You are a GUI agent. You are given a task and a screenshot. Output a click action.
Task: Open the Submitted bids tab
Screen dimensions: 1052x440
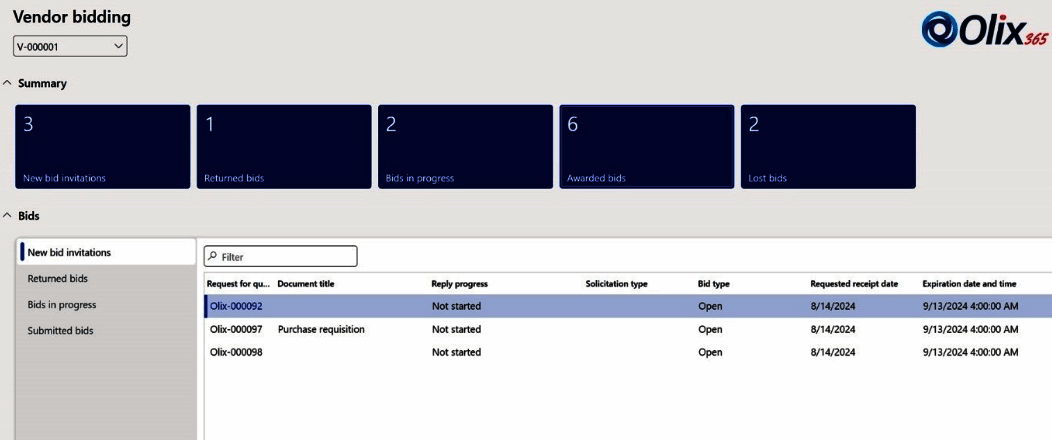pyautogui.click(x=60, y=331)
